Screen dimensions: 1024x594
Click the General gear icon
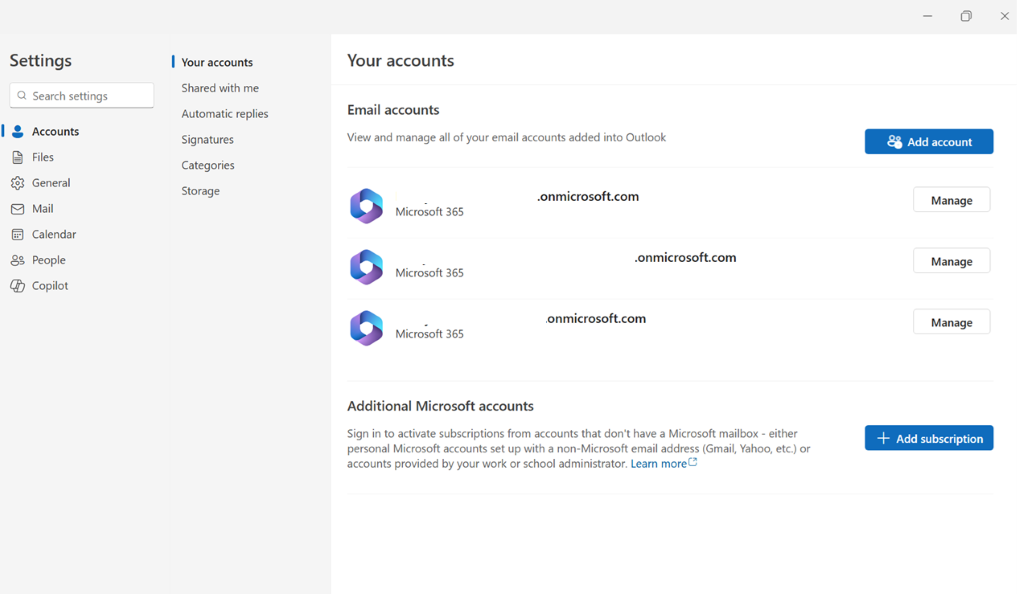[18, 183]
